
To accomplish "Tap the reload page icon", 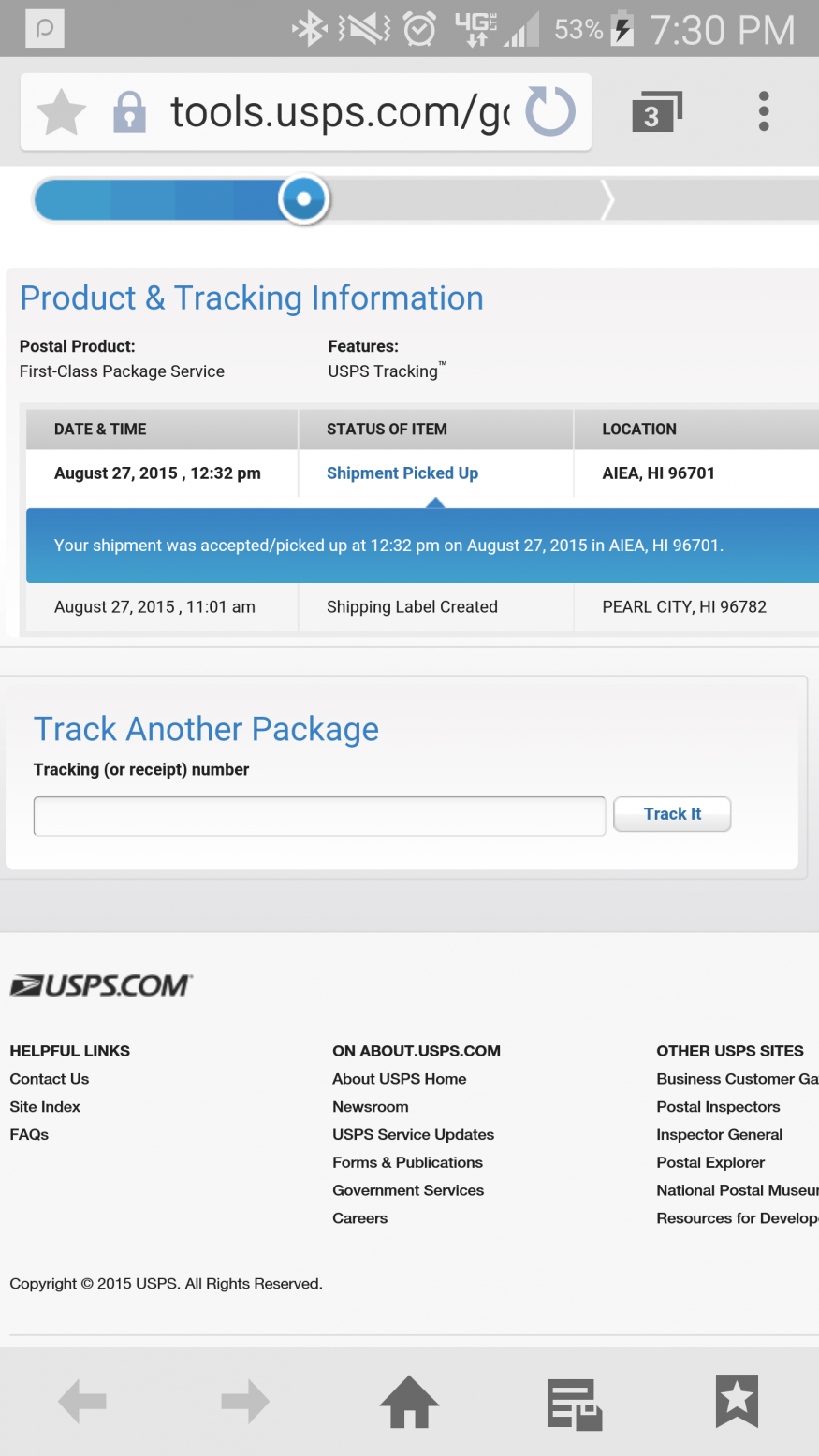I will (549, 111).
